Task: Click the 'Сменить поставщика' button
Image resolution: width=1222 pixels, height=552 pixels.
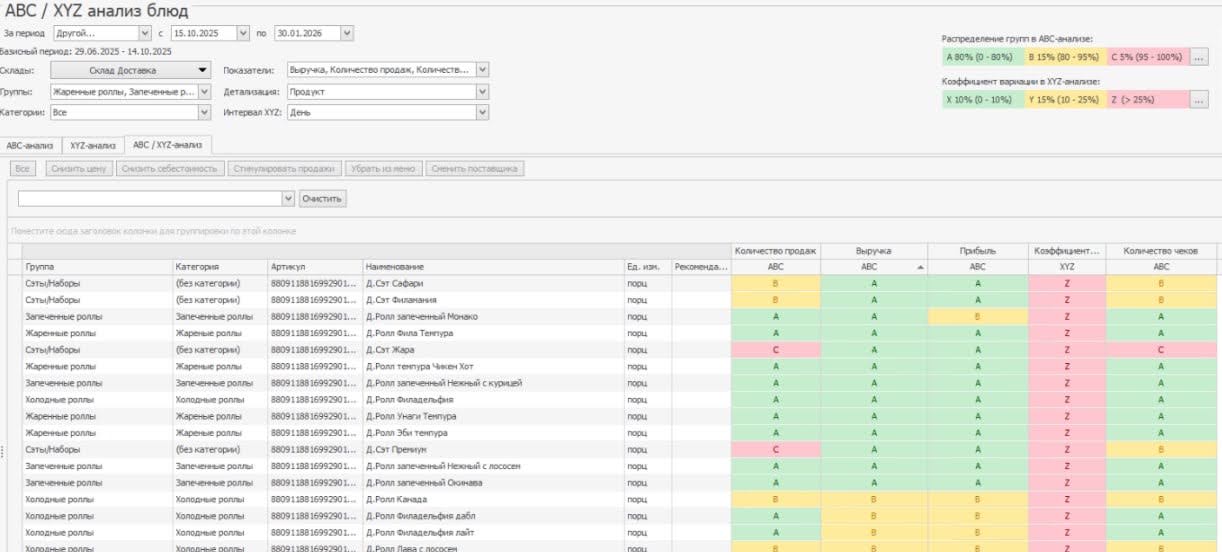Action: pos(475,169)
